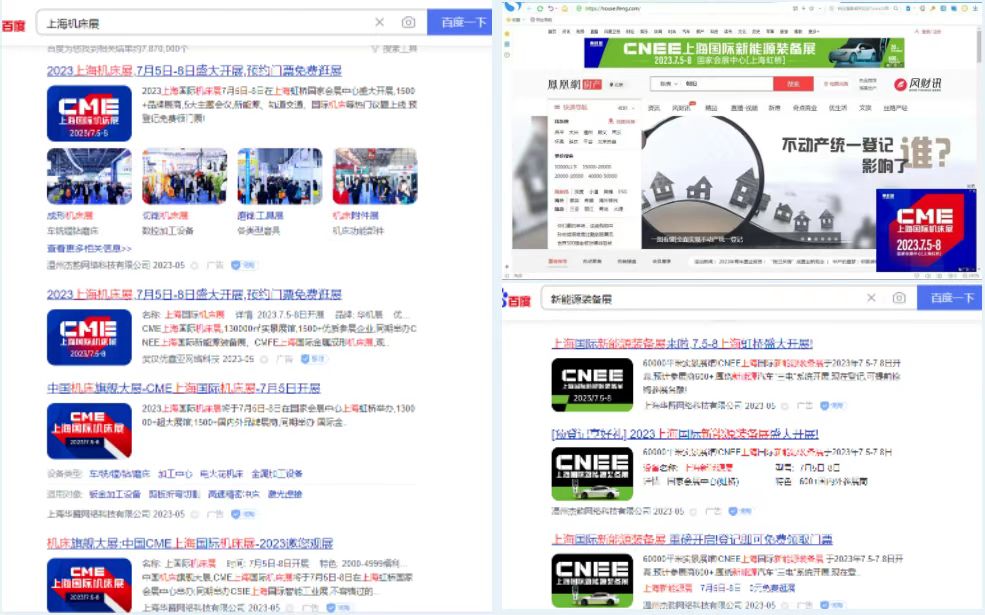Open CNEE car thumbnail of second 新能源 result
The image size is (985, 615).
click(x=592, y=474)
